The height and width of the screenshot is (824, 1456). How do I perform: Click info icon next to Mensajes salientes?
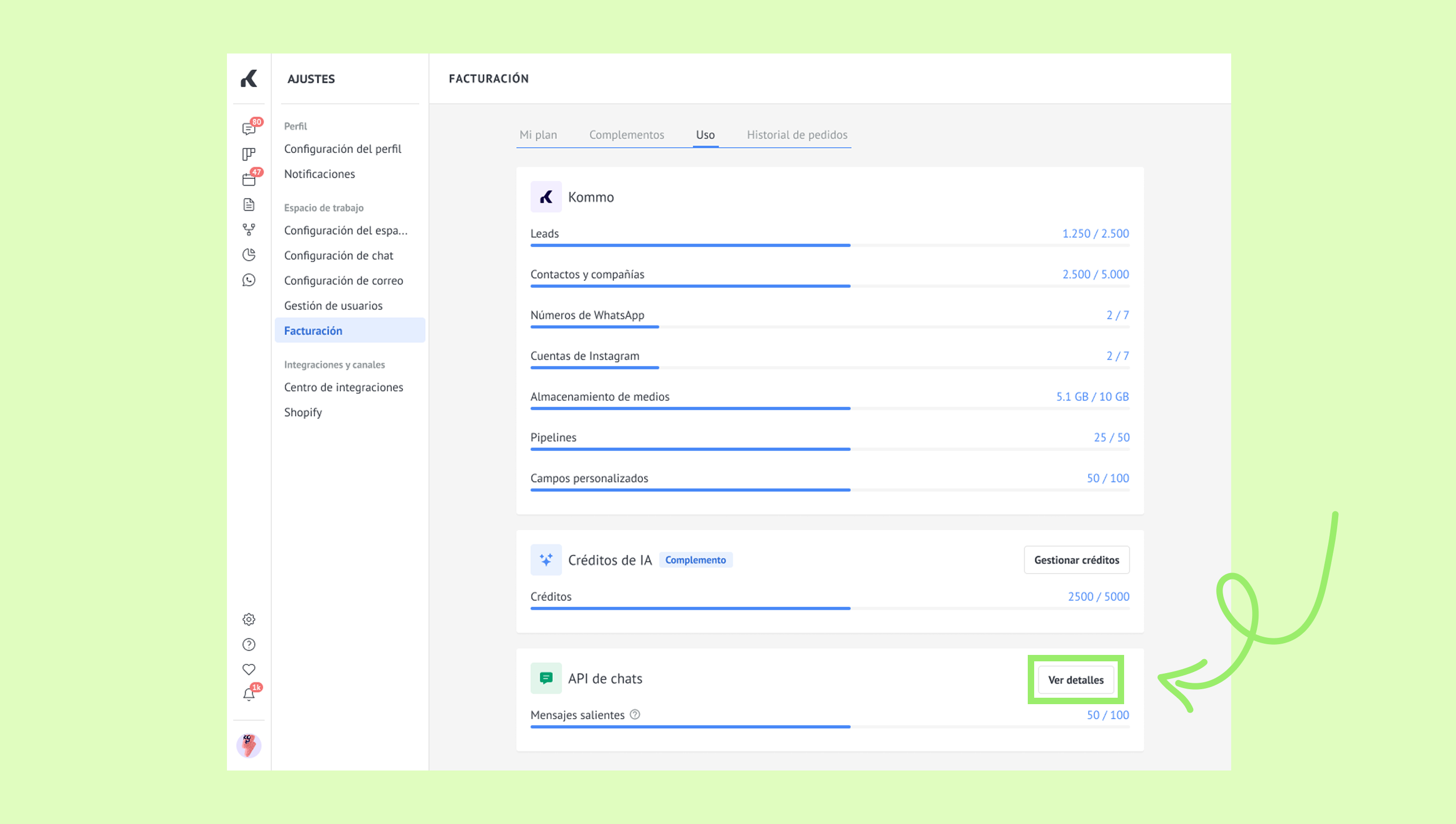point(635,714)
